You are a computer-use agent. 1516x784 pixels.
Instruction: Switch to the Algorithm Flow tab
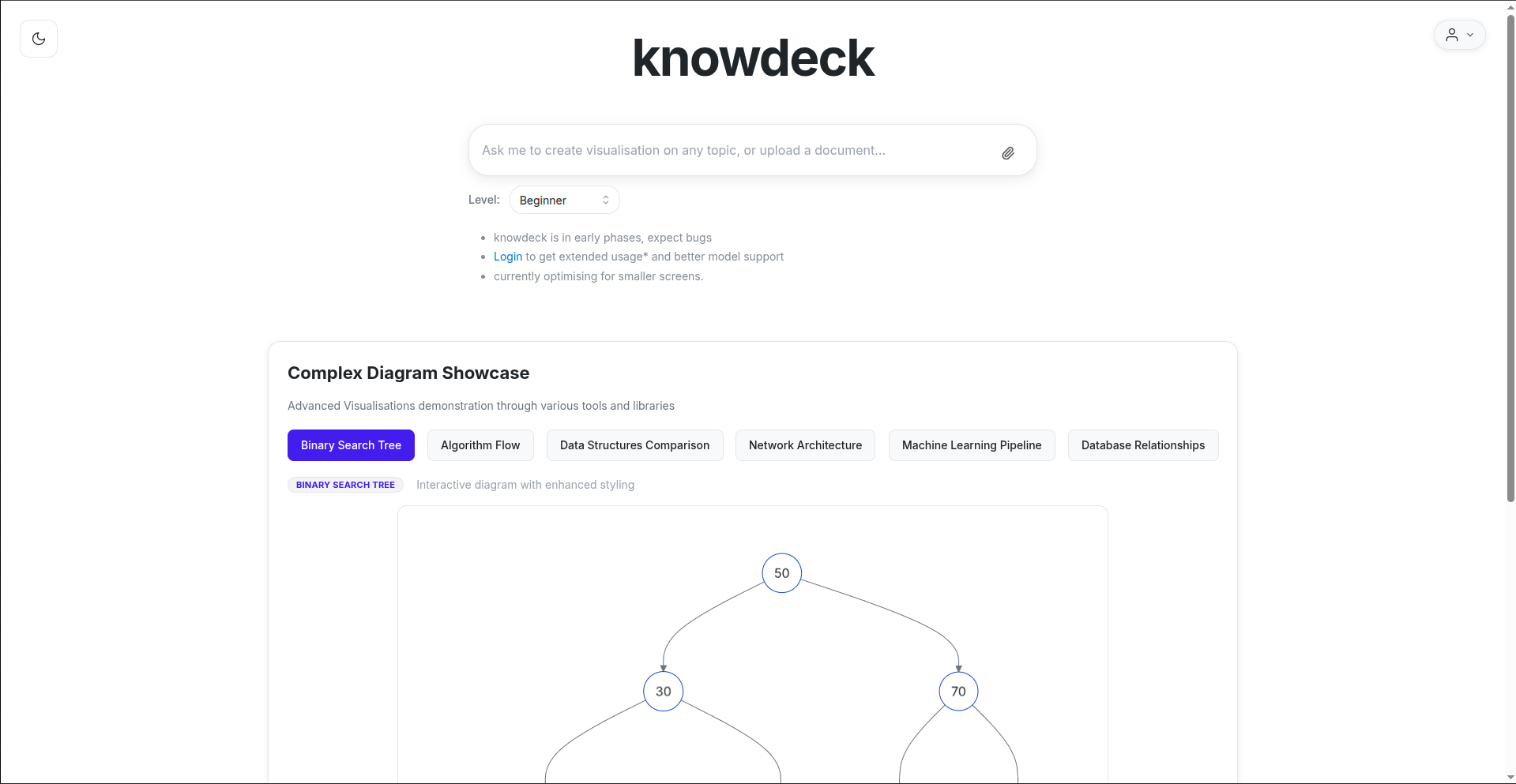coord(480,445)
